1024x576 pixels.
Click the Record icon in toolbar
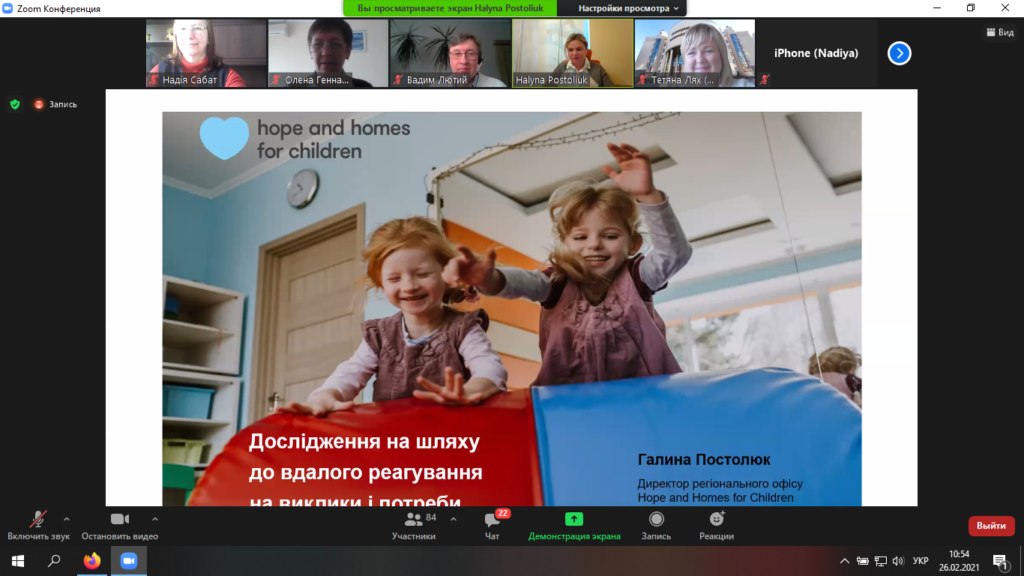pos(656,519)
